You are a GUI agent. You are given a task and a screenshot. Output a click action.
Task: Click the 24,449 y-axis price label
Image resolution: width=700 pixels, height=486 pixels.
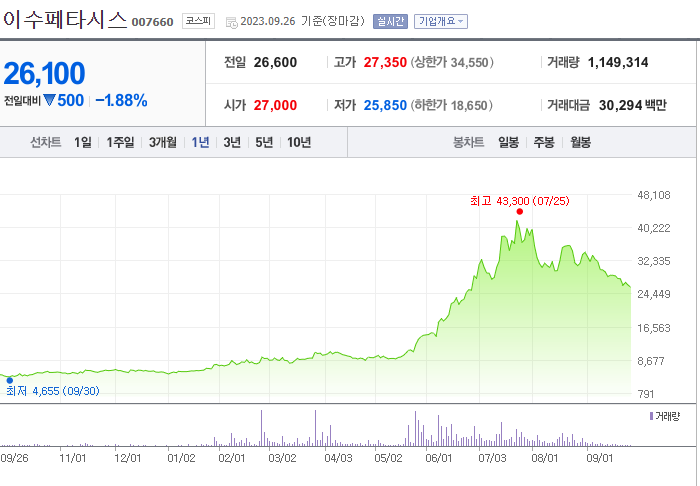pyautogui.click(x=654, y=294)
